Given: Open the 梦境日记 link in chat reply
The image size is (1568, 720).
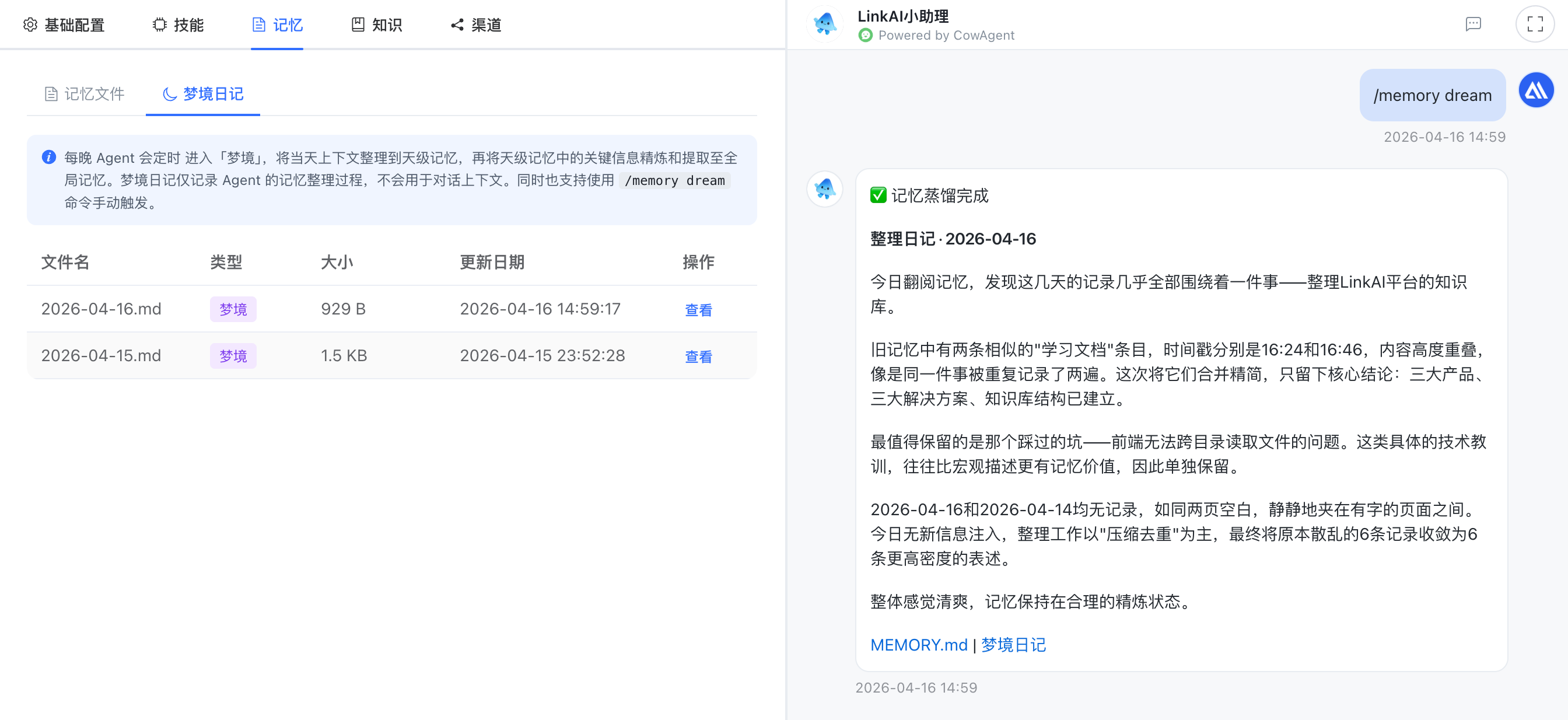Looking at the screenshot, I should click(1013, 645).
